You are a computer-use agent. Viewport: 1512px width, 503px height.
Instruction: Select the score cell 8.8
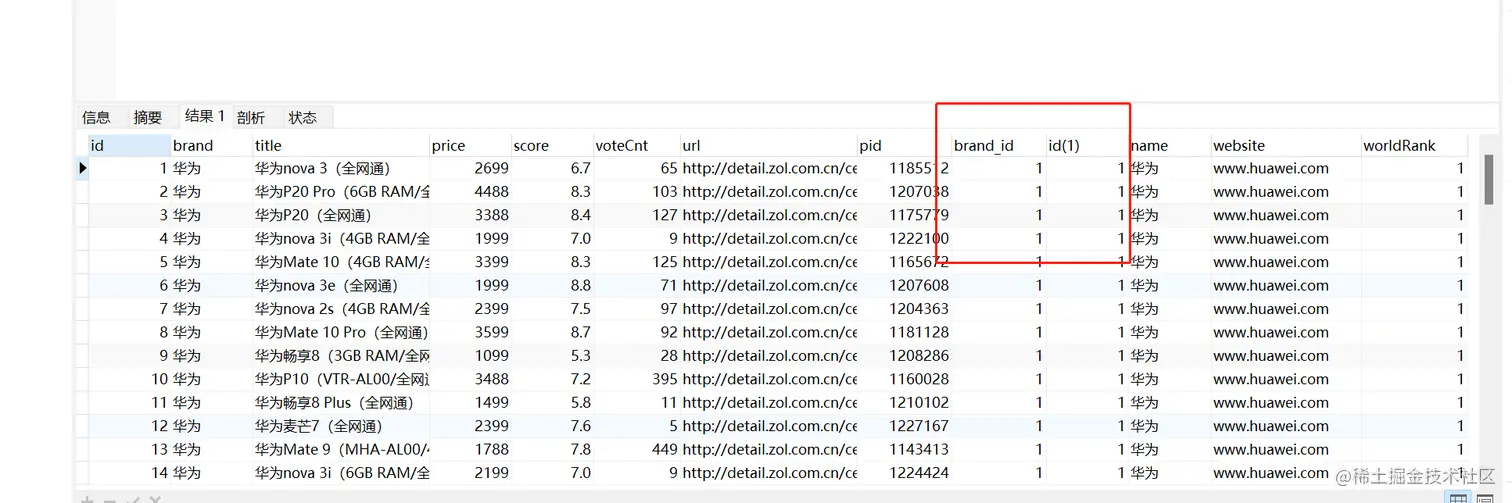pyautogui.click(x=552, y=286)
